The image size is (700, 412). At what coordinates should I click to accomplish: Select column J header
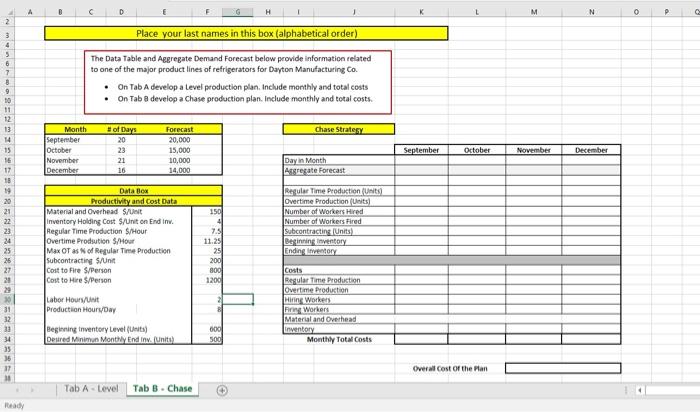coord(354,12)
